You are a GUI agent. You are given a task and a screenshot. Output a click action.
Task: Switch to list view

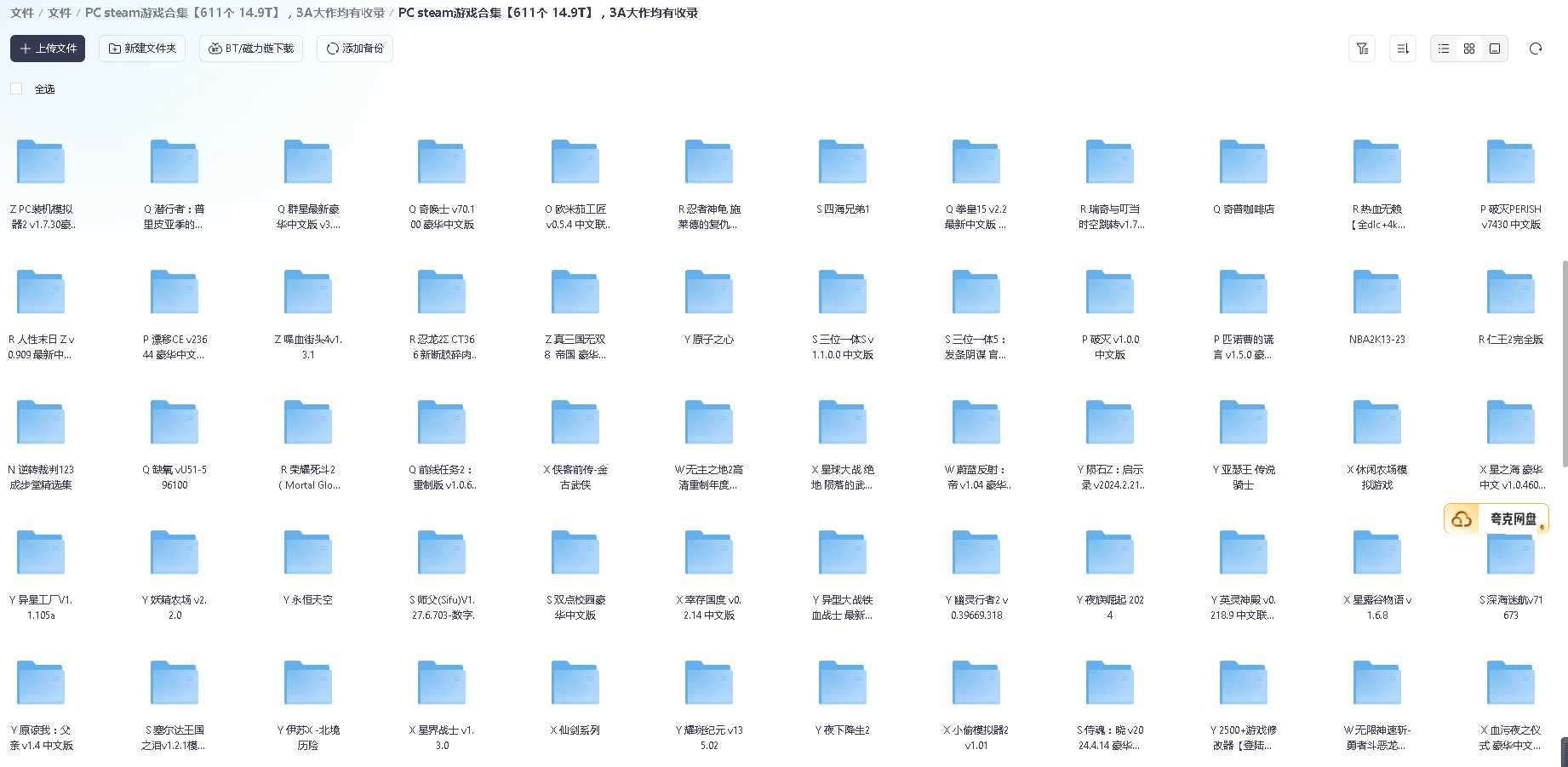tap(1444, 49)
